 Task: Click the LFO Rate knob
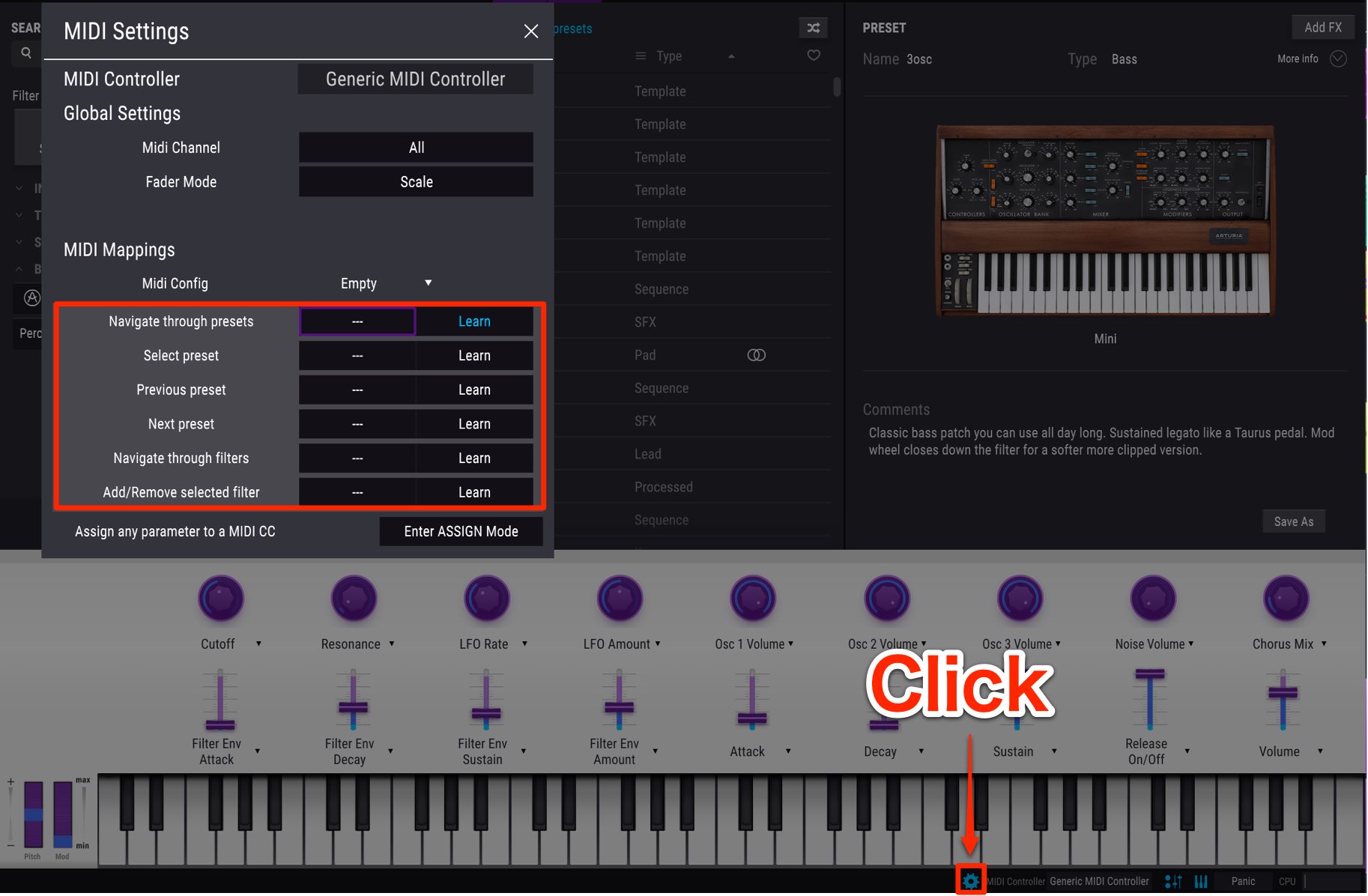pyautogui.click(x=487, y=599)
